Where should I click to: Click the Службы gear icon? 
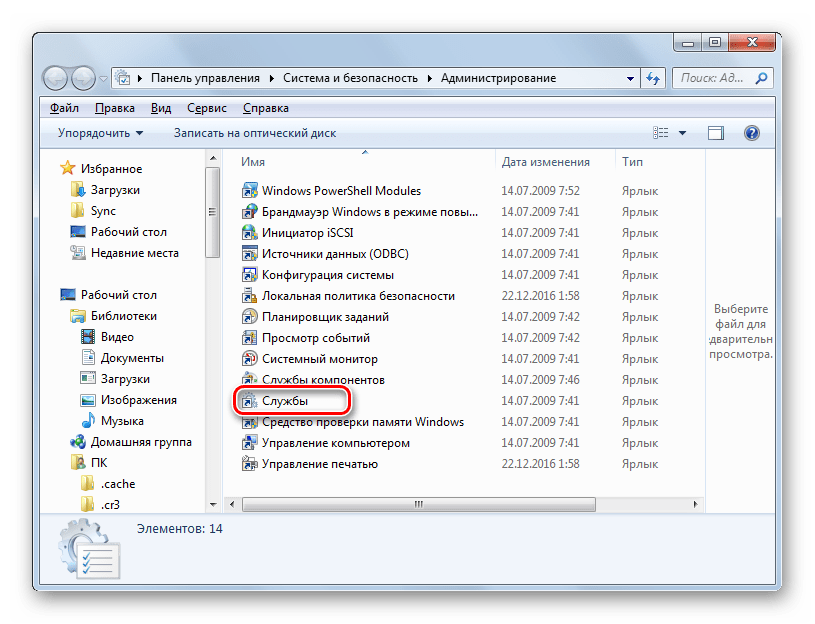[249, 401]
